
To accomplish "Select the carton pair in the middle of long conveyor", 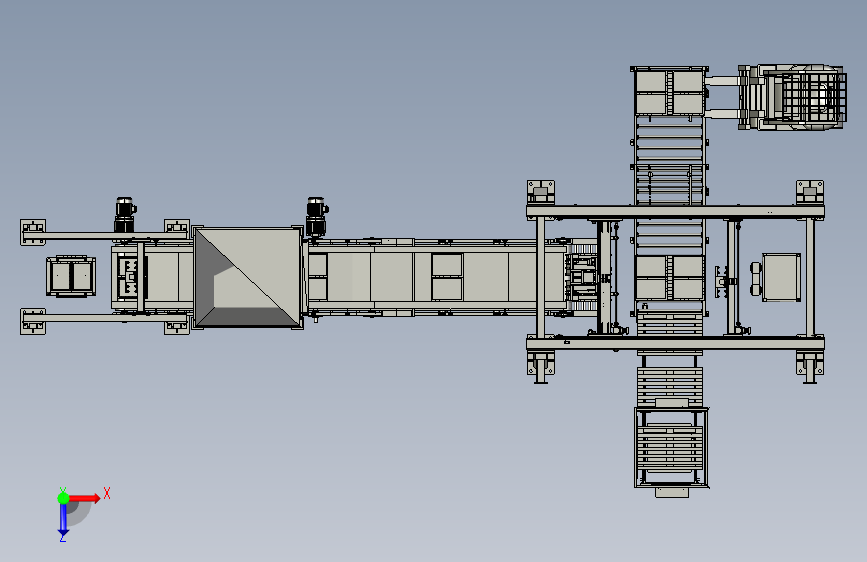I will point(447,277).
